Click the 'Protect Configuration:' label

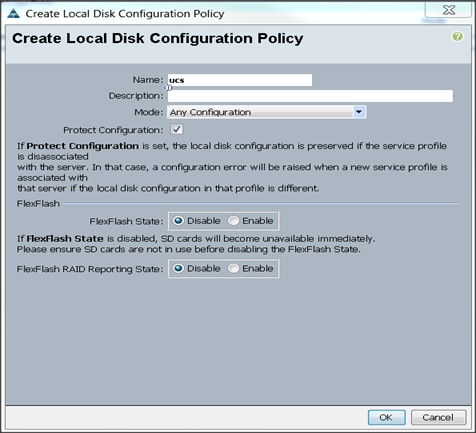tap(113, 130)
